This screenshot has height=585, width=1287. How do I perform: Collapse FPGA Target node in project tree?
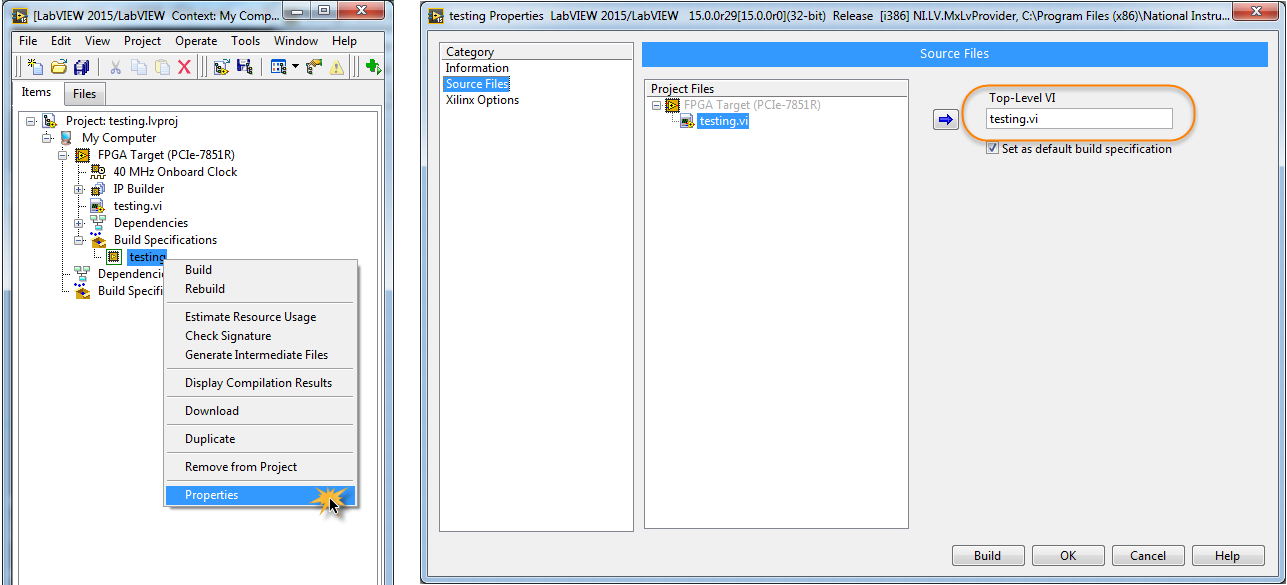63,155
